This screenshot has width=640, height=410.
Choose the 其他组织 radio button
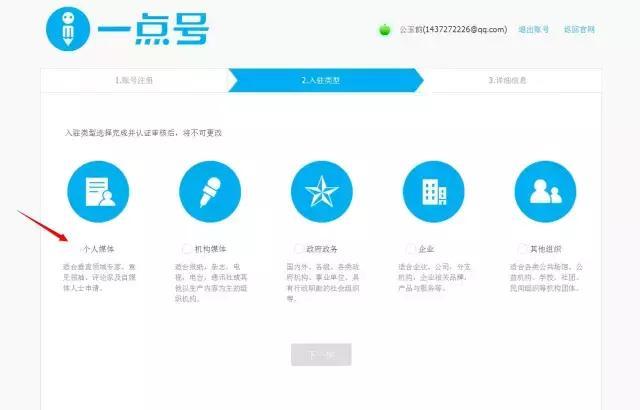(522, 249)
